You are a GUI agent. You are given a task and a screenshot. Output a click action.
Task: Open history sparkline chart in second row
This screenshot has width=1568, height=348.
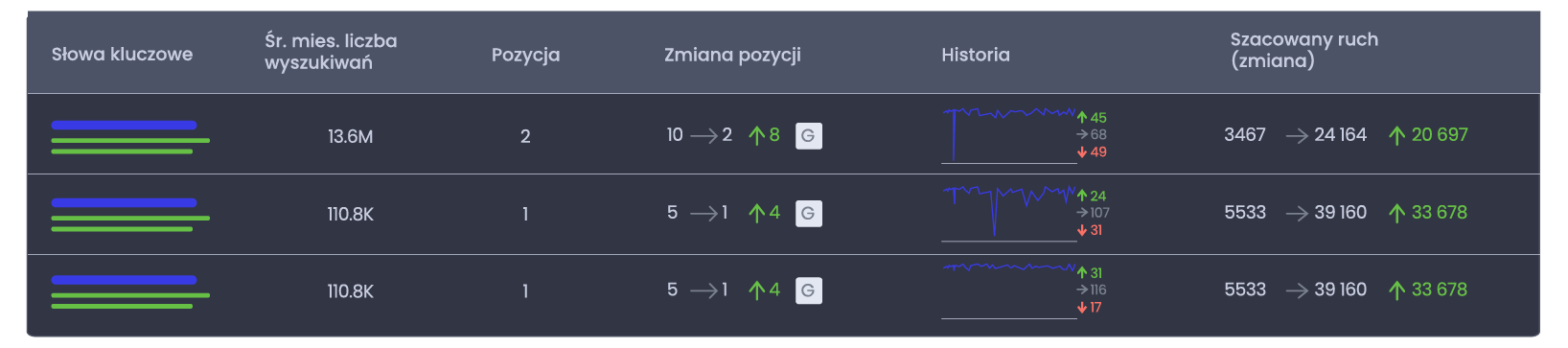click(1009, 213)
